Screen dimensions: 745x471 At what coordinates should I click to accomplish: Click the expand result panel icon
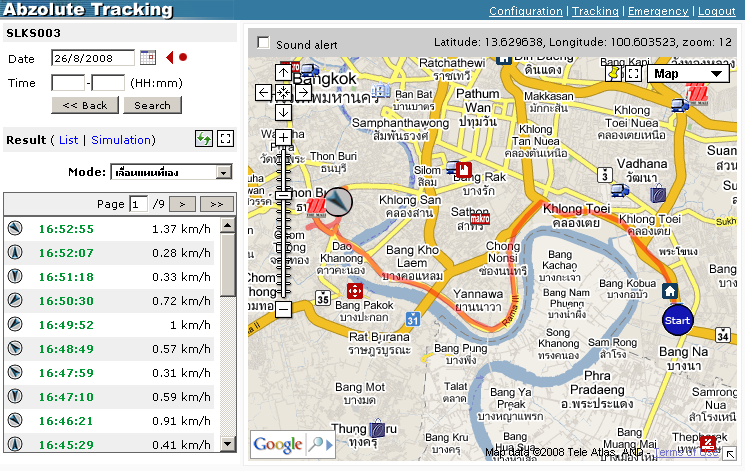click(226, 139)
